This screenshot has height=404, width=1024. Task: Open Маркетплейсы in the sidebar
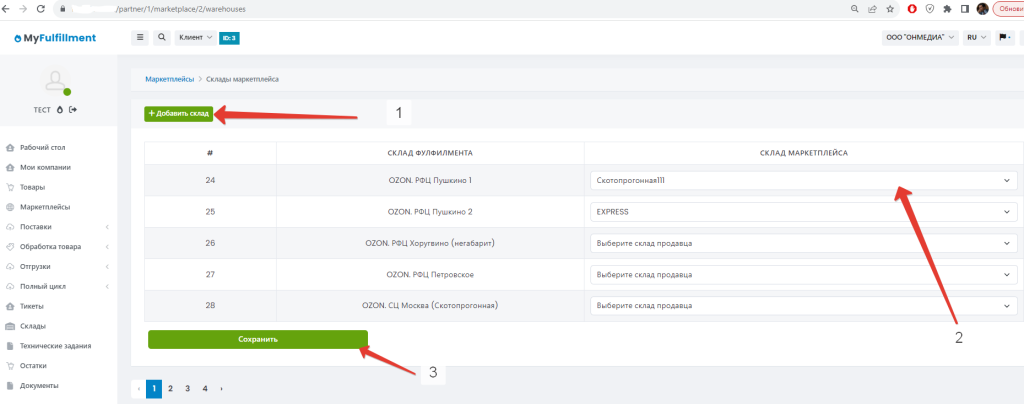pos(45,207)
